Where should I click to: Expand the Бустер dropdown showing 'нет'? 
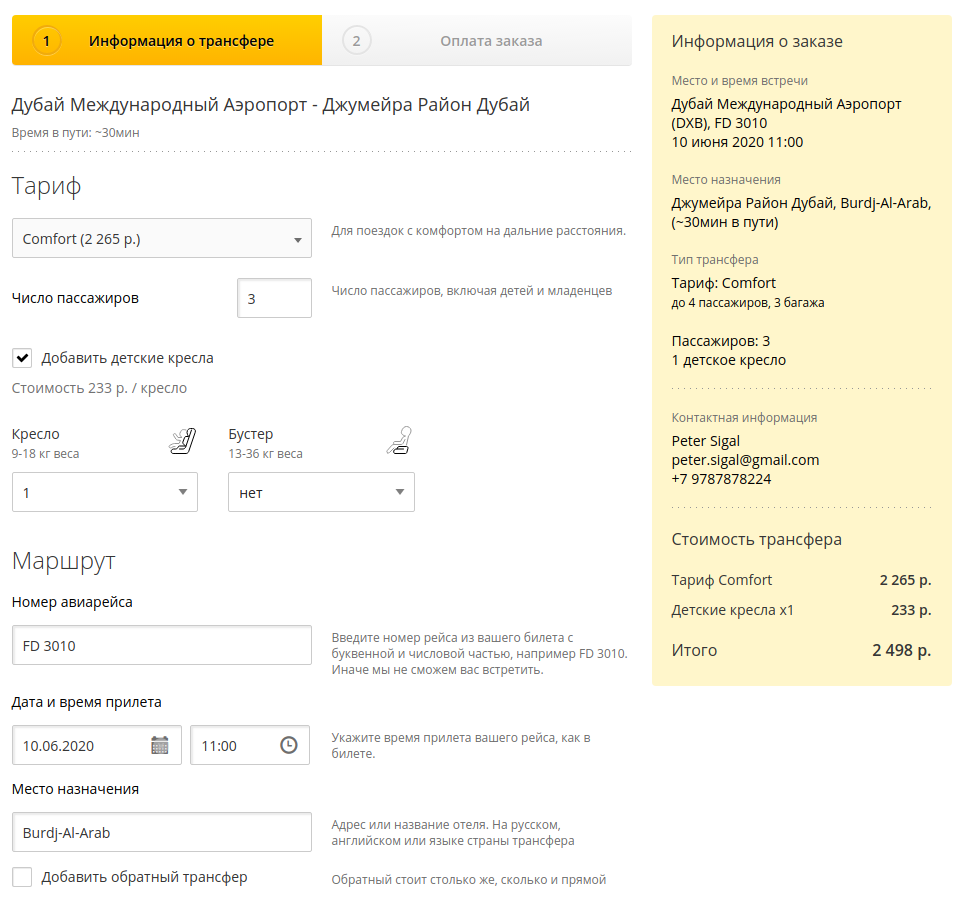(x=321, y=492)
